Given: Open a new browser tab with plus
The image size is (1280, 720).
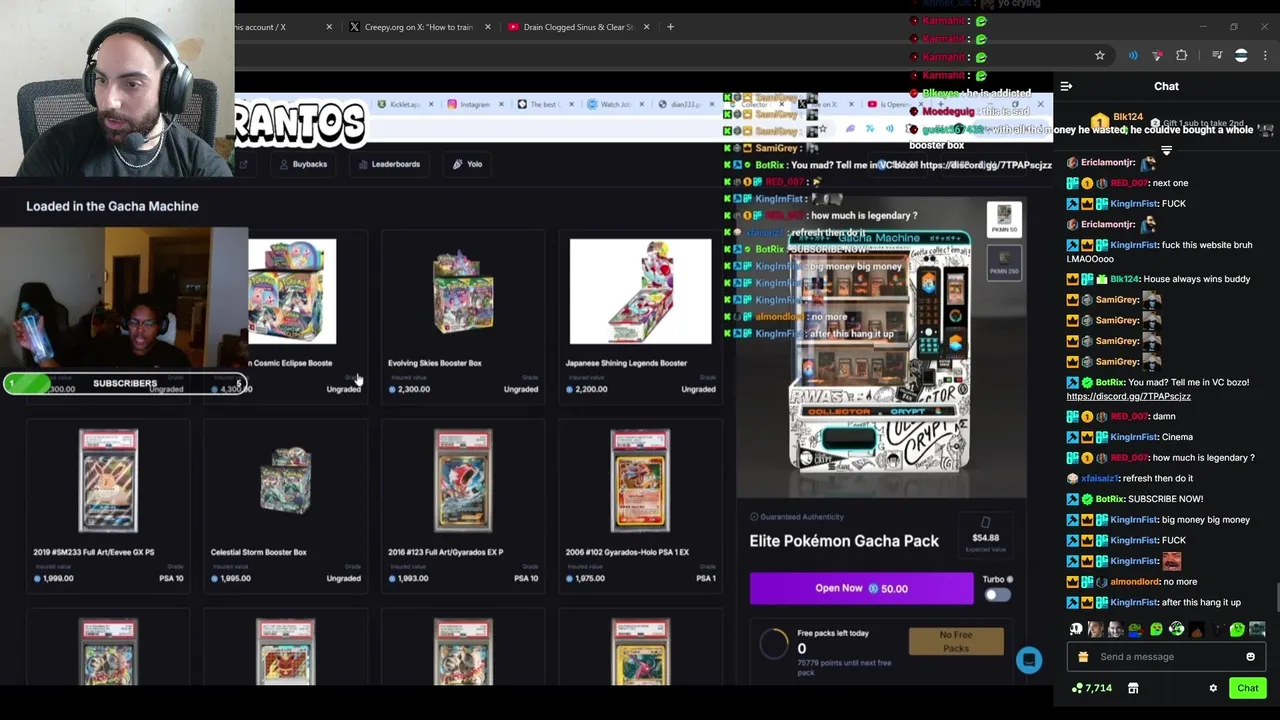Looking at the screenshot, I should (x=671, y=27).
